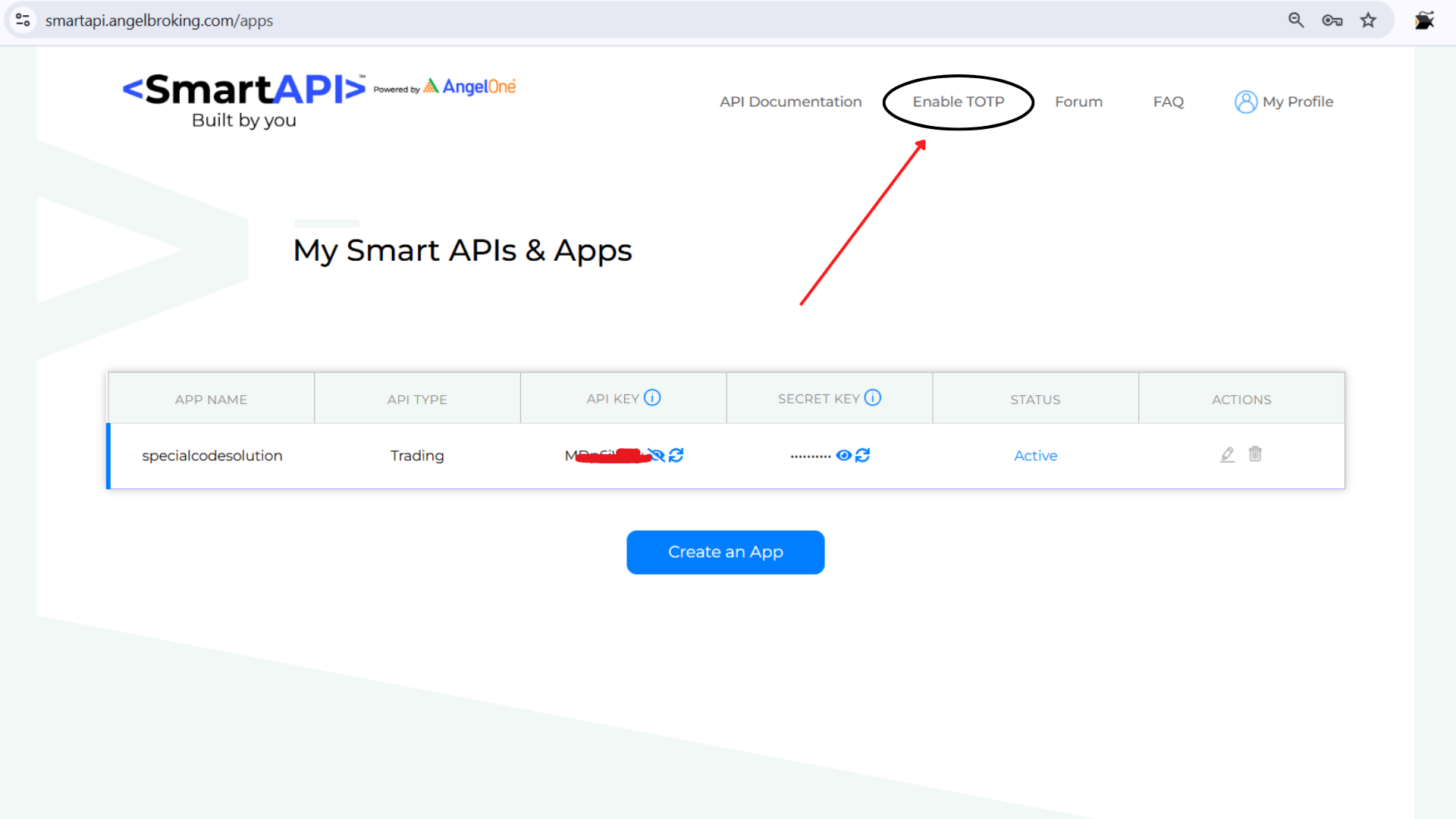The width and height of the screenshot is (1456, 819).
Task: Open saved passwords key icon
Action: [x=1332, y=20]
